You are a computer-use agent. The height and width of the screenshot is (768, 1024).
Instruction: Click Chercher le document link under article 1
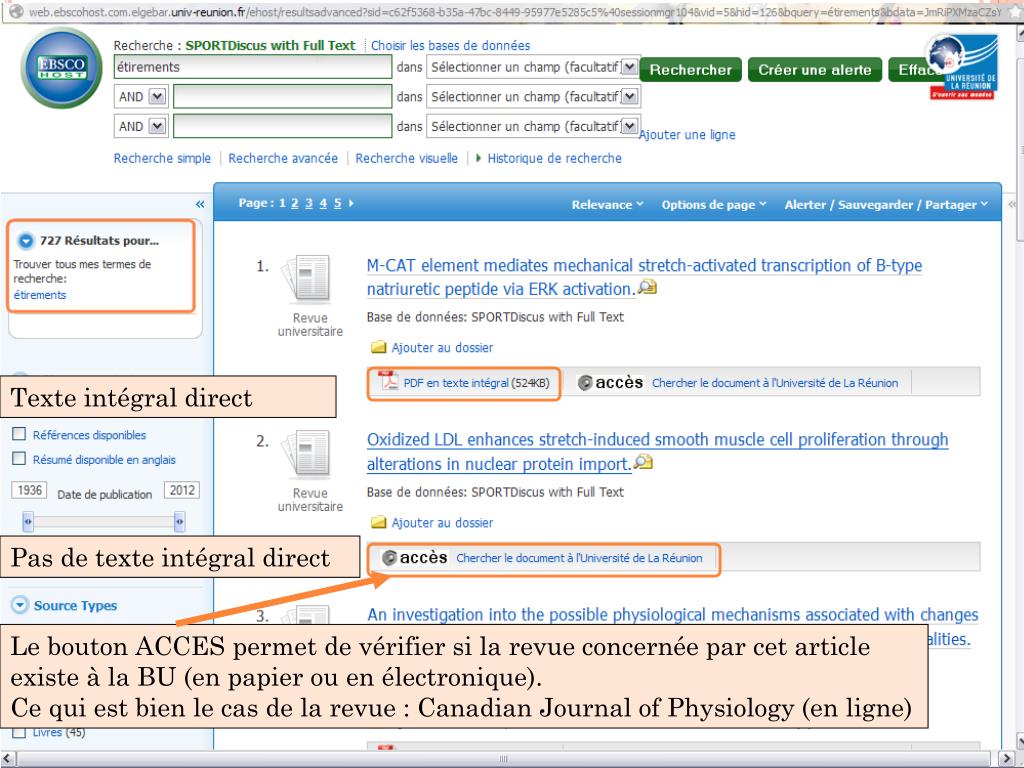point(775,383)
